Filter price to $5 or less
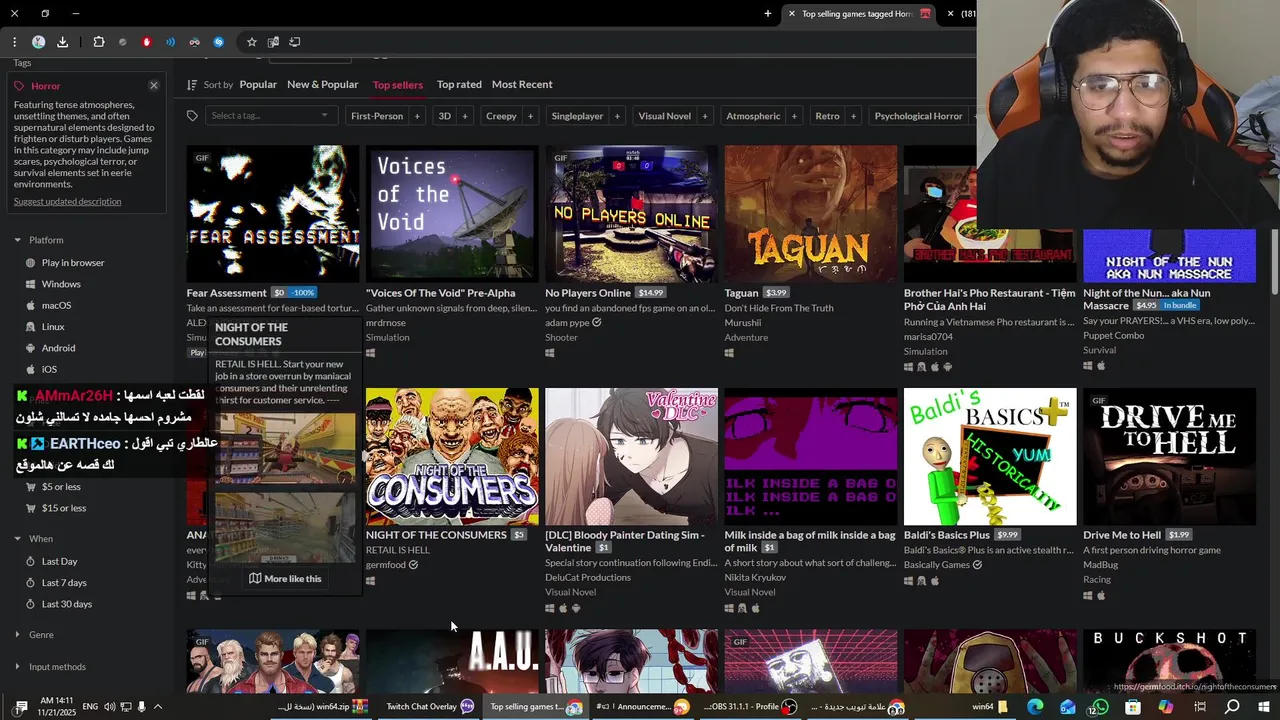The height and width of the screenshot is (720, 1280). 61,487
